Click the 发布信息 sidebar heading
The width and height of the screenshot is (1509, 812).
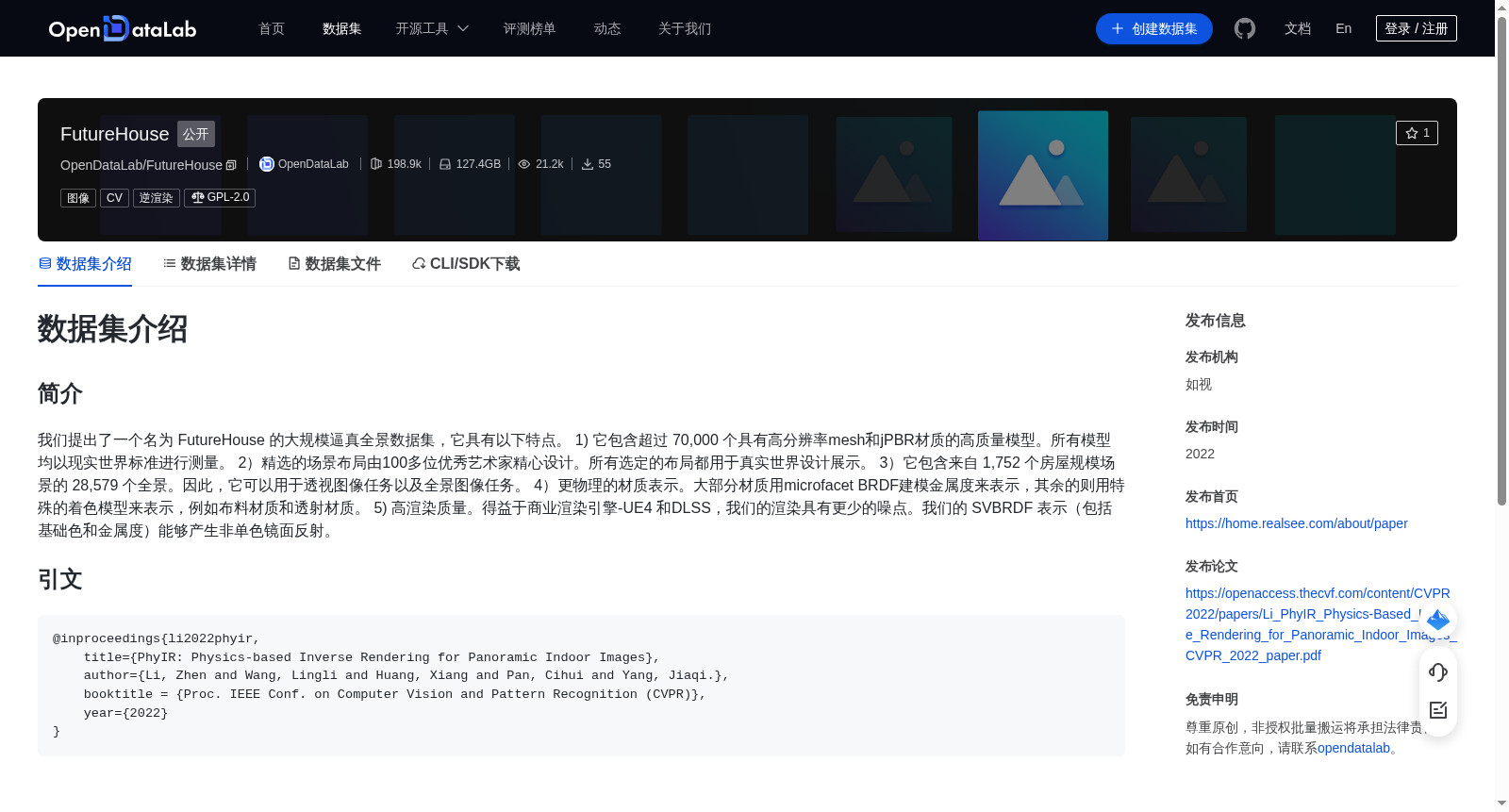1215,321
